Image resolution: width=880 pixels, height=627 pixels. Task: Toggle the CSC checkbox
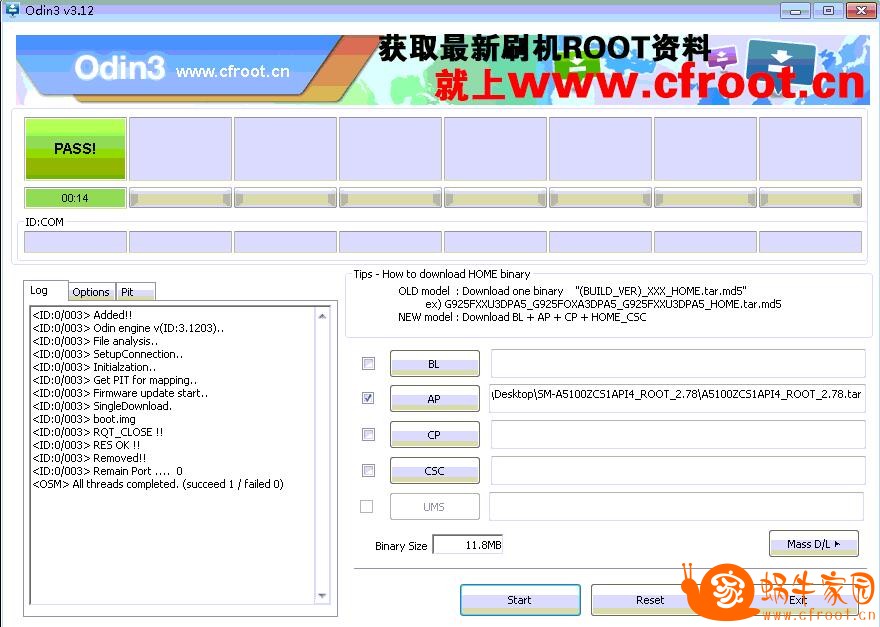[368, 470]
